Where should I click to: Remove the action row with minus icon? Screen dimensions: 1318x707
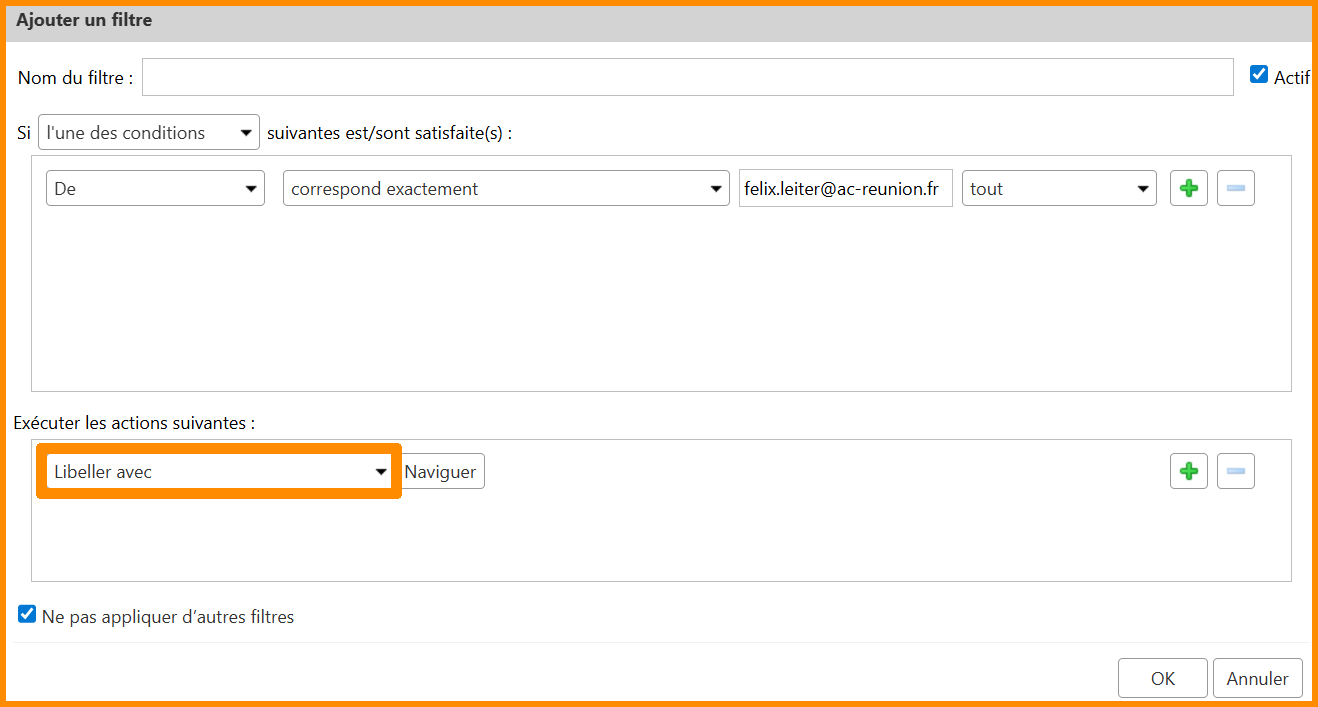click(1235, 471)
